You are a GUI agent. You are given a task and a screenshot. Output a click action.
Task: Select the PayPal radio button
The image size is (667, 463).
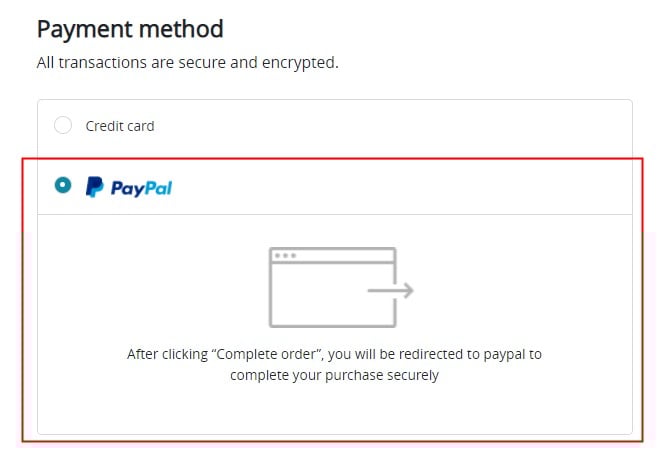(63, 185)
